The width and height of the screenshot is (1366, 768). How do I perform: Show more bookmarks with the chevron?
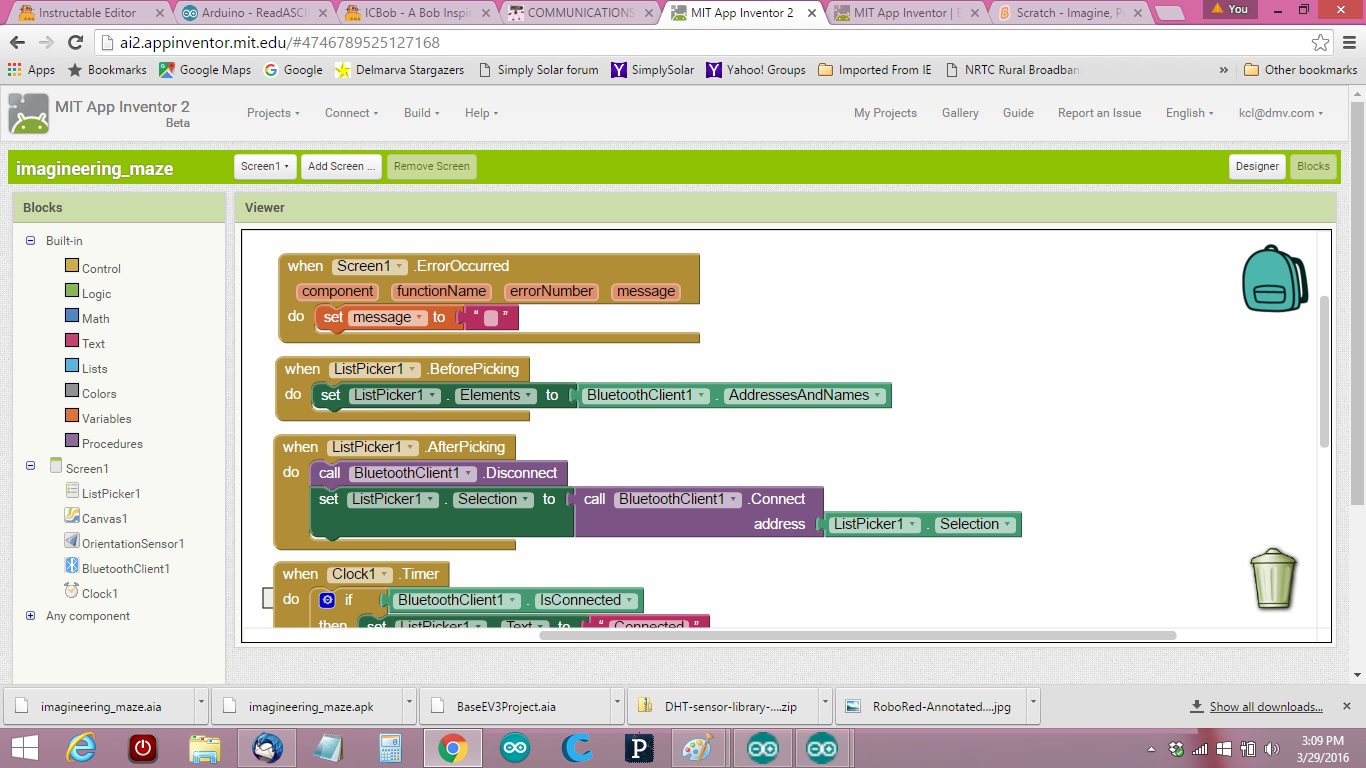pos(1223,70)
